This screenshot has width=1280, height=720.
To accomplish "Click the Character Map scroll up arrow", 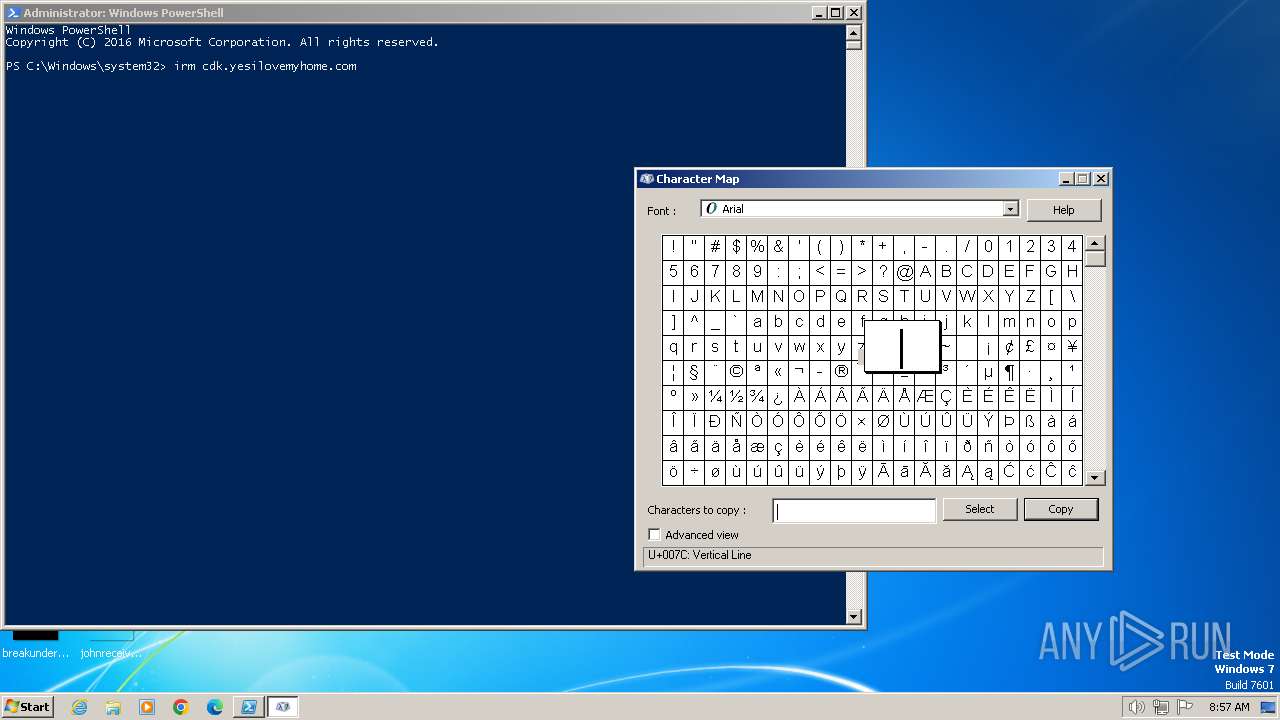I will tap(1095, 243).
